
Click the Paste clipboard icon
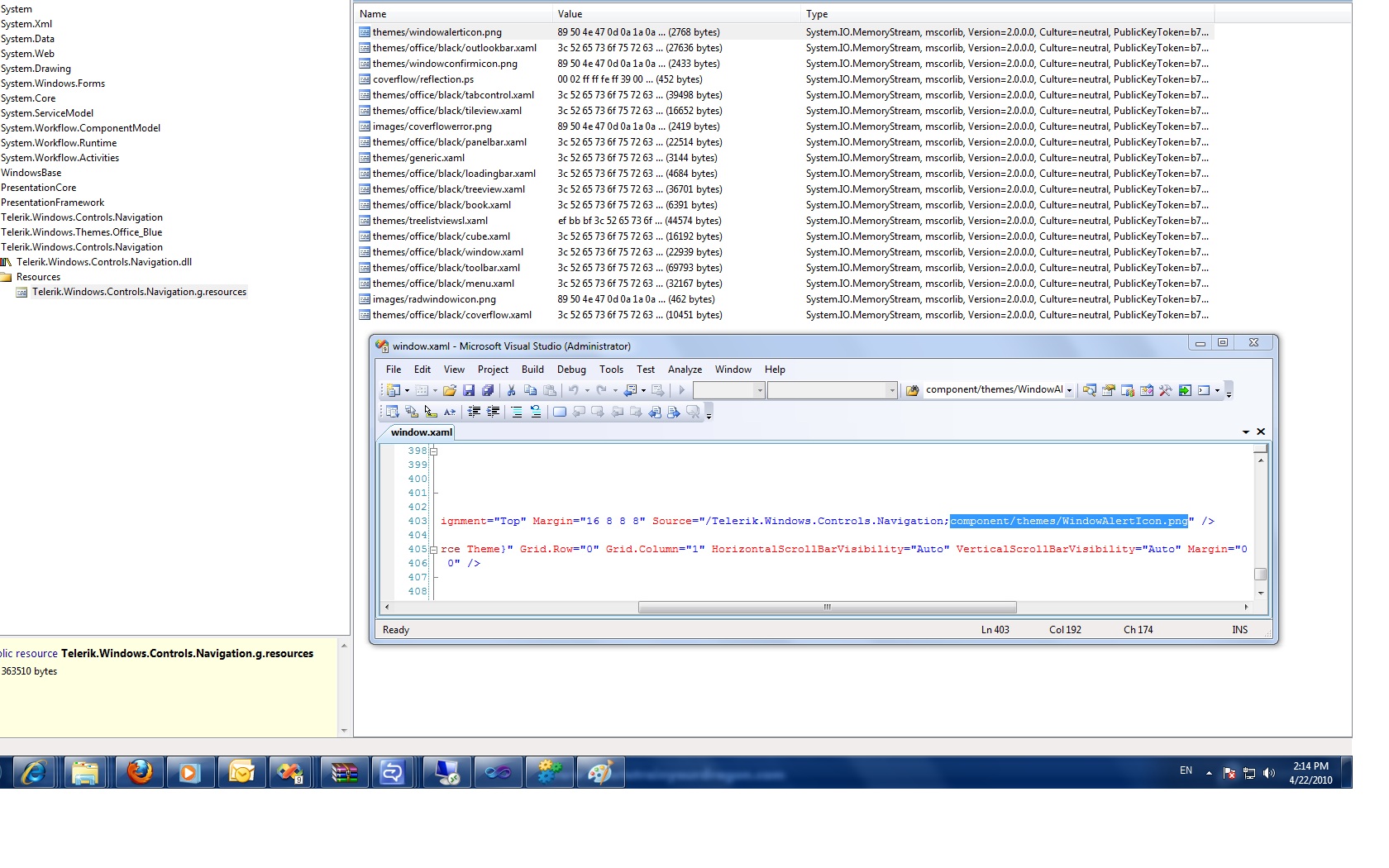point(550,390)
